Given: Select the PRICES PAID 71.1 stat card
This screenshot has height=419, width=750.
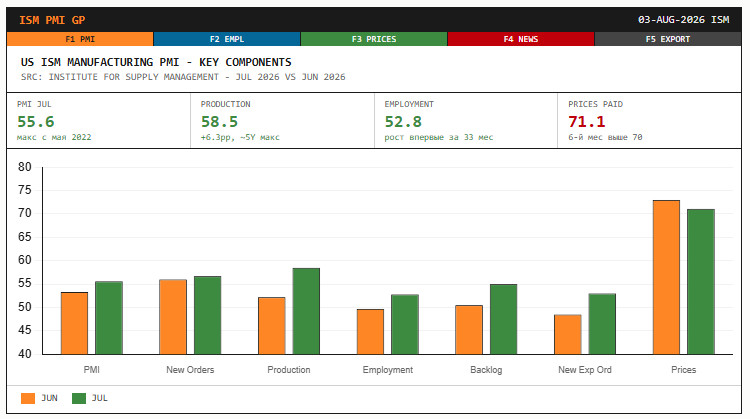Looking at the screenshot, I should click(650, 121).
